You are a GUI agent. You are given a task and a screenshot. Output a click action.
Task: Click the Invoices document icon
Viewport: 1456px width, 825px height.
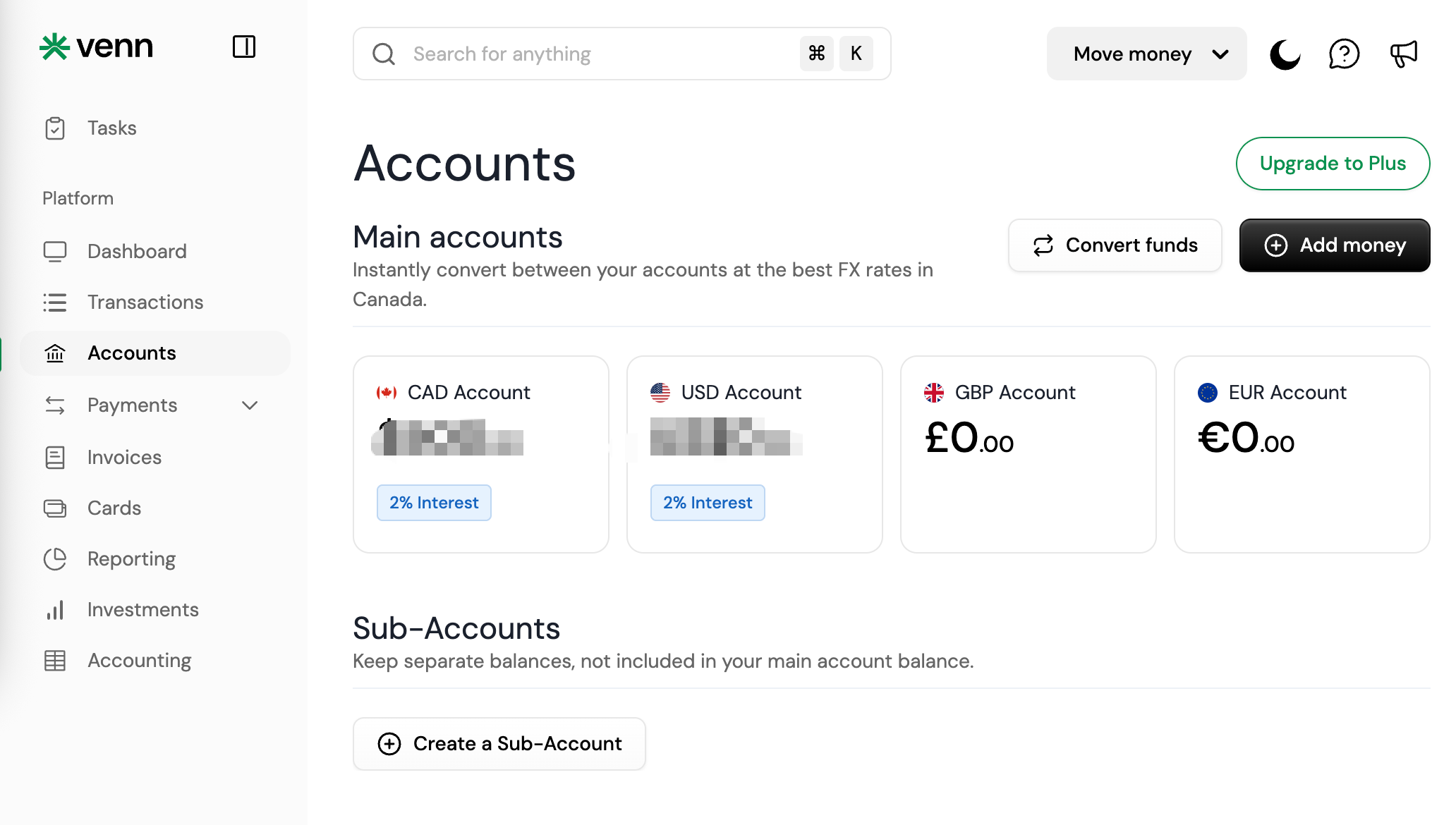[55, 458]
